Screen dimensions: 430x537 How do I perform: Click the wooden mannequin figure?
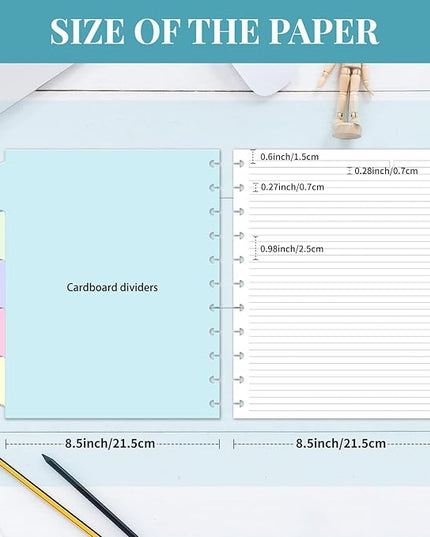tap(346, 100)
